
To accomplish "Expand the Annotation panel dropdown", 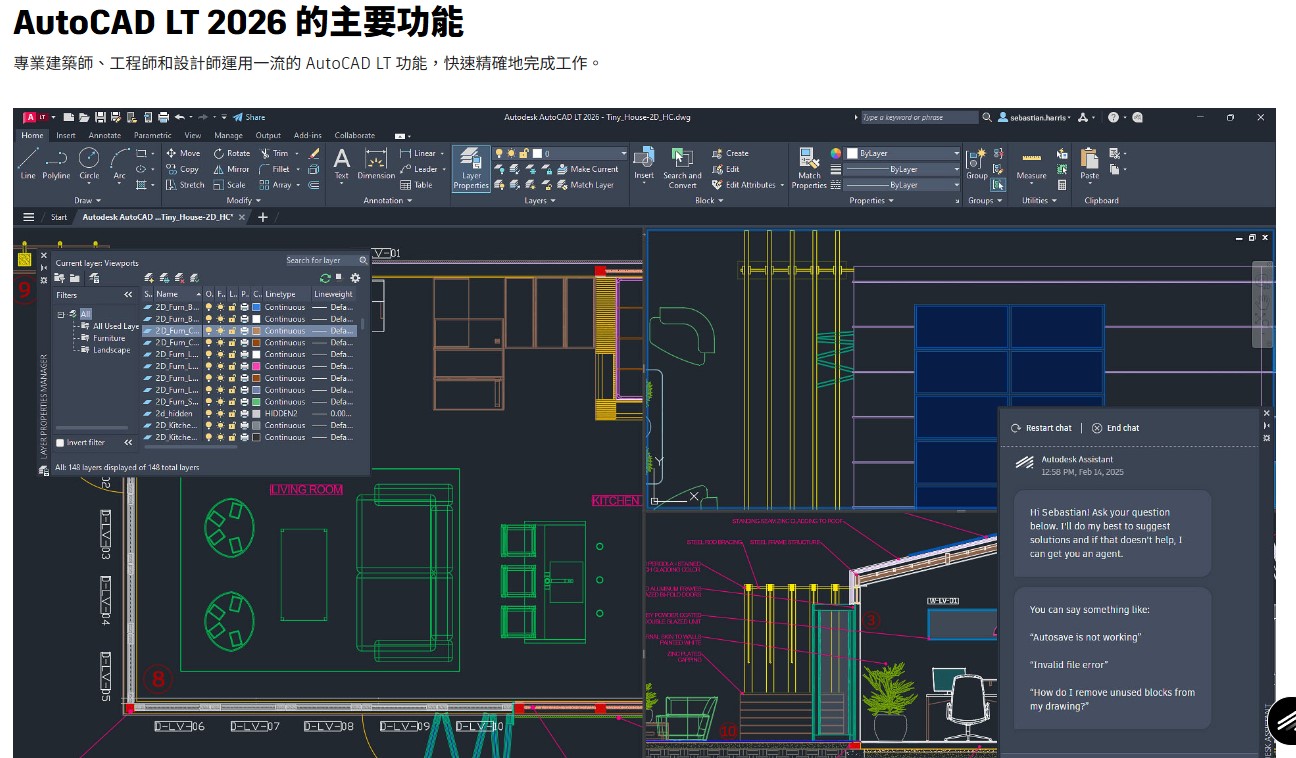I will tap(387, 200).
